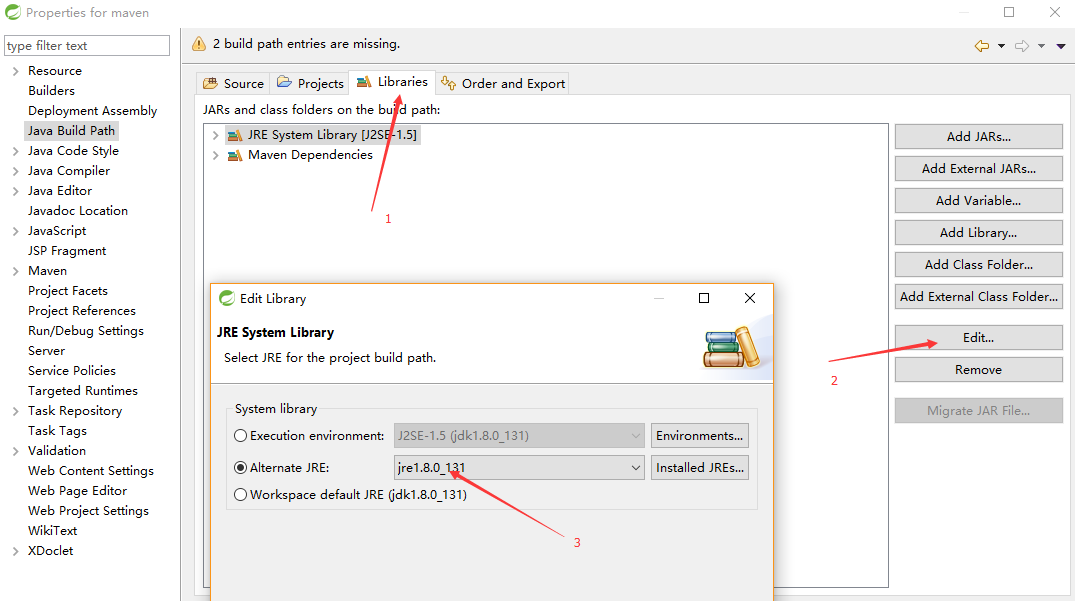Click the Source tab icon
This screenshot has height=601, width=1075.
(x=210, y=84)
